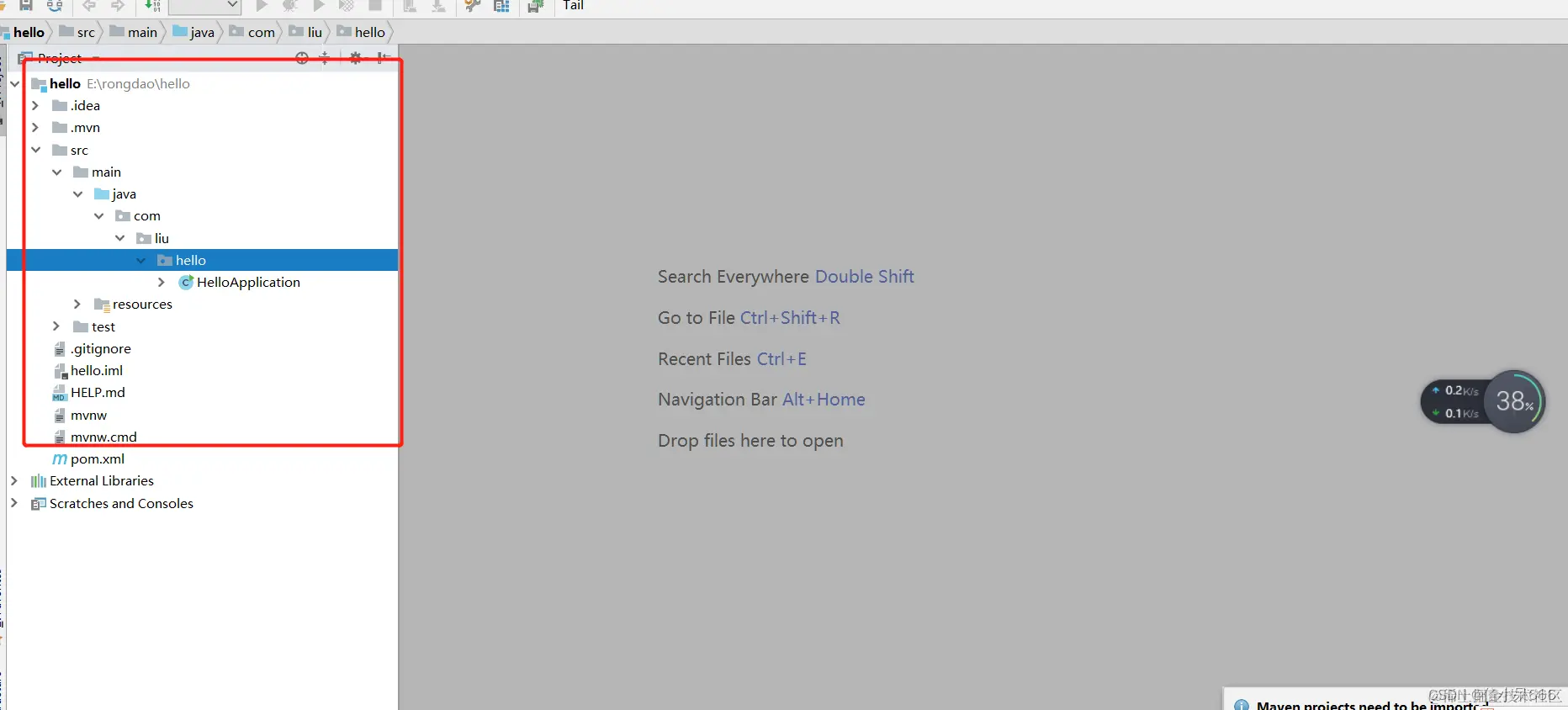Screen dimensions: 1568x710
Task: Click the 38% network speed widget
Action: pyautogui.click(x=1483, y=401)
